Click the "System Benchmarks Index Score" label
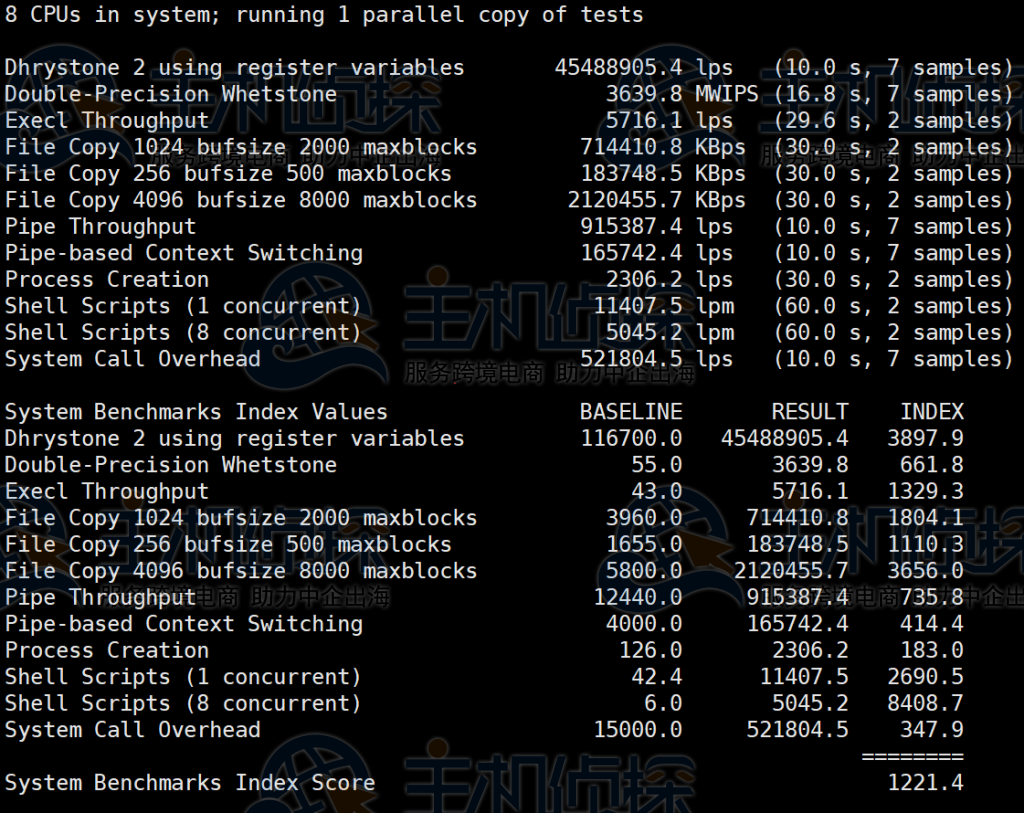The height and width of the screenshot is (813, 1024). click(x=190, y=783)
